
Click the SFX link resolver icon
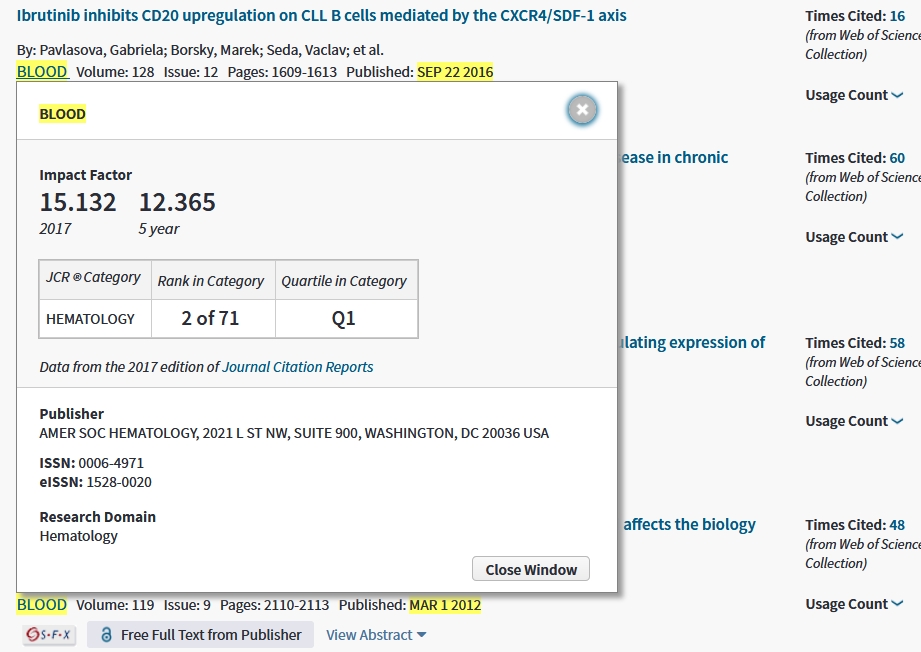[49, 635]
